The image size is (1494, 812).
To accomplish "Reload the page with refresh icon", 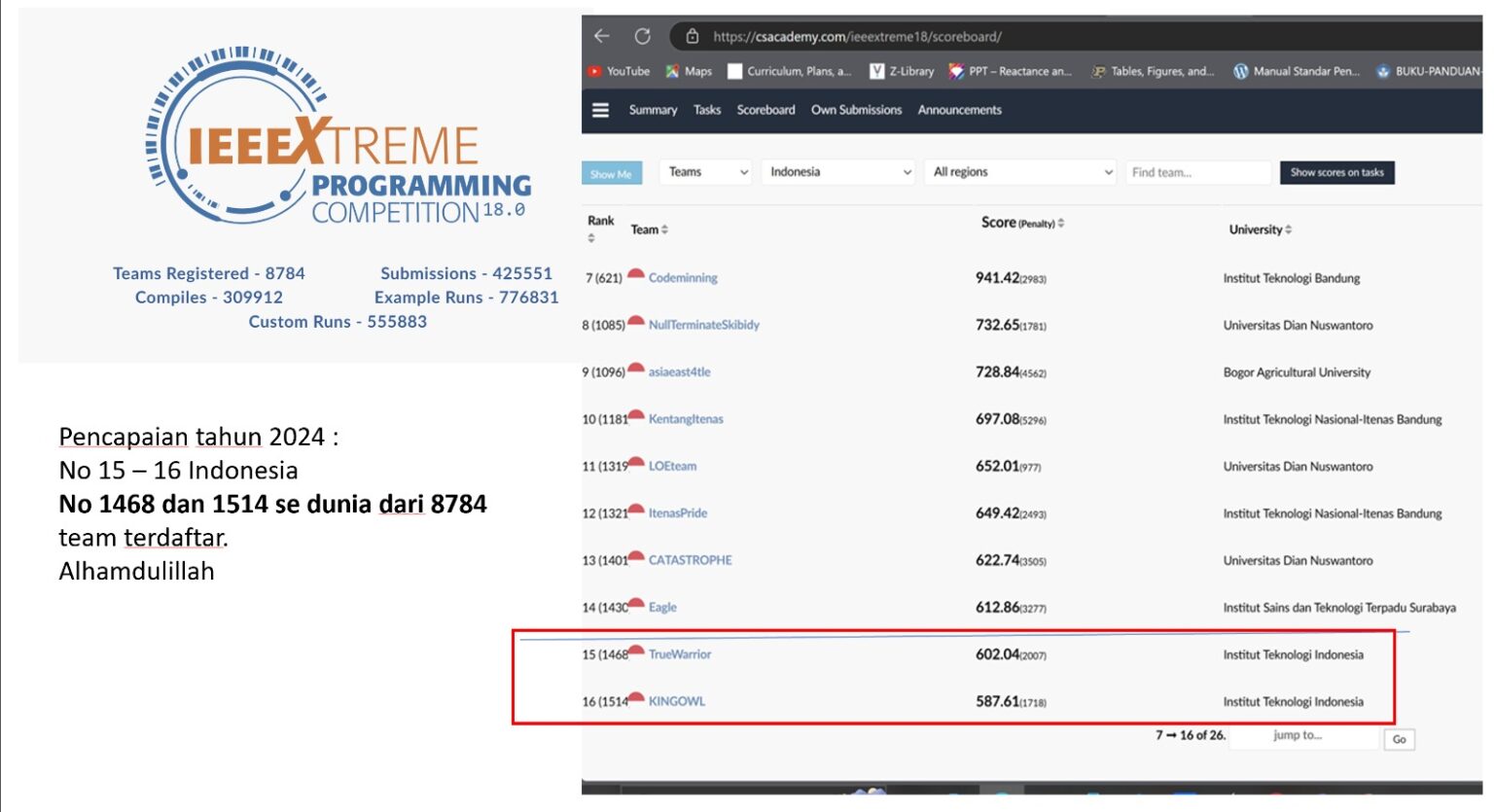I will click(x=642, y=36).
